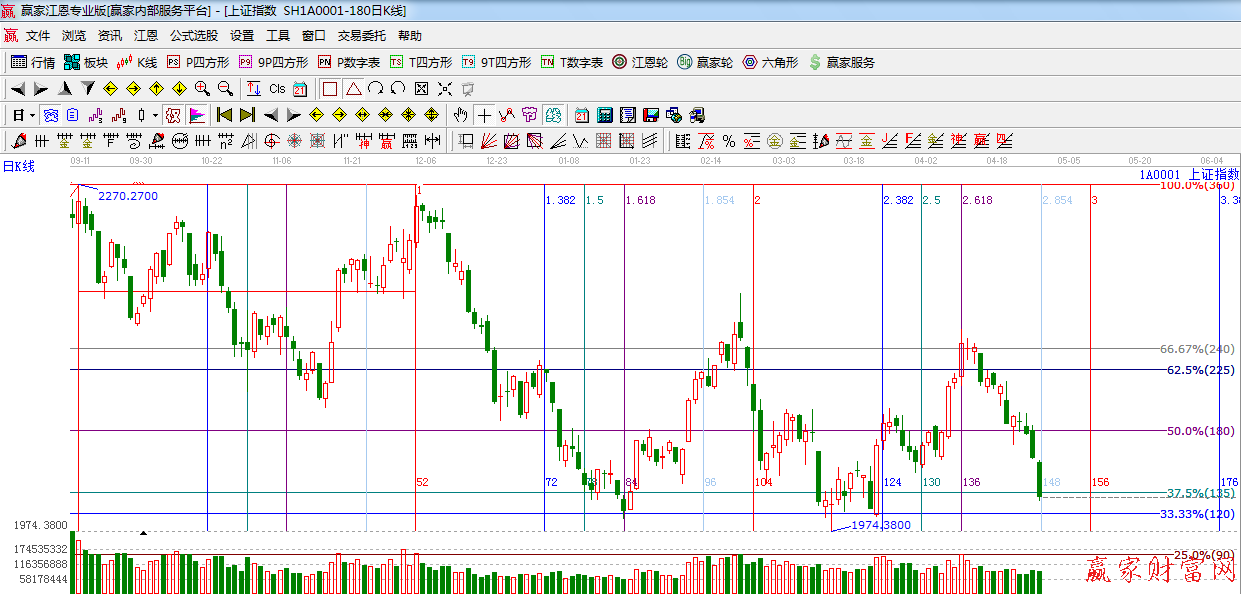Toggle the crosshair cursor mode
The width and height of the screenshot is (1241, 594).
[x=484, y=115]
